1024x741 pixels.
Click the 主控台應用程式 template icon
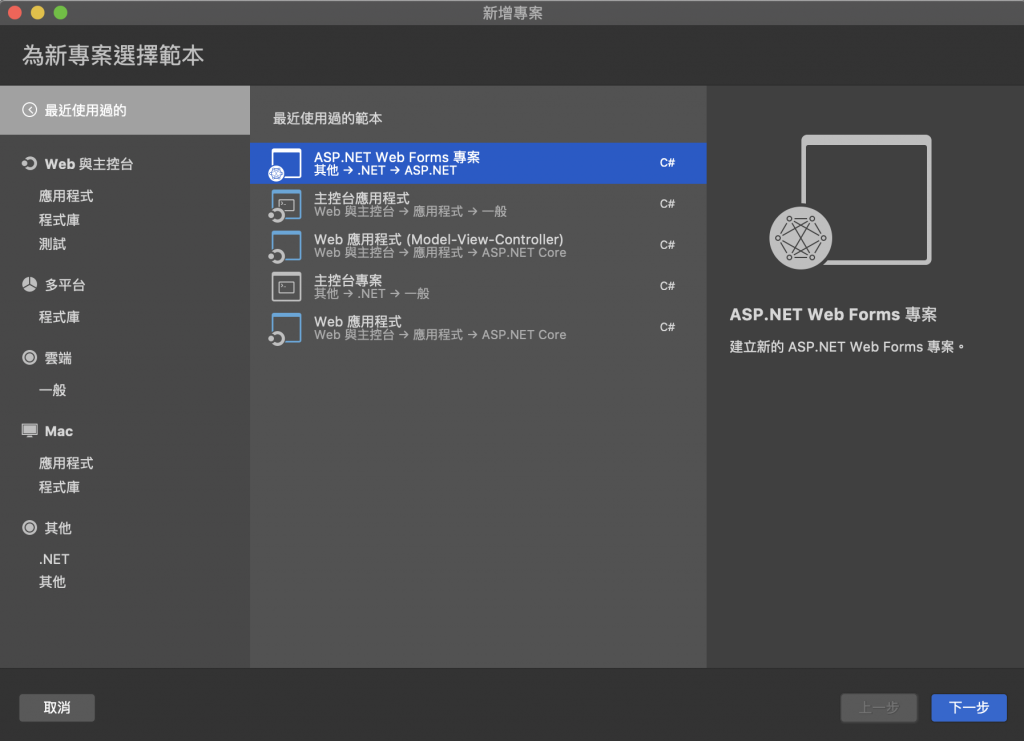pyautogui.click(x=285, y=204)
